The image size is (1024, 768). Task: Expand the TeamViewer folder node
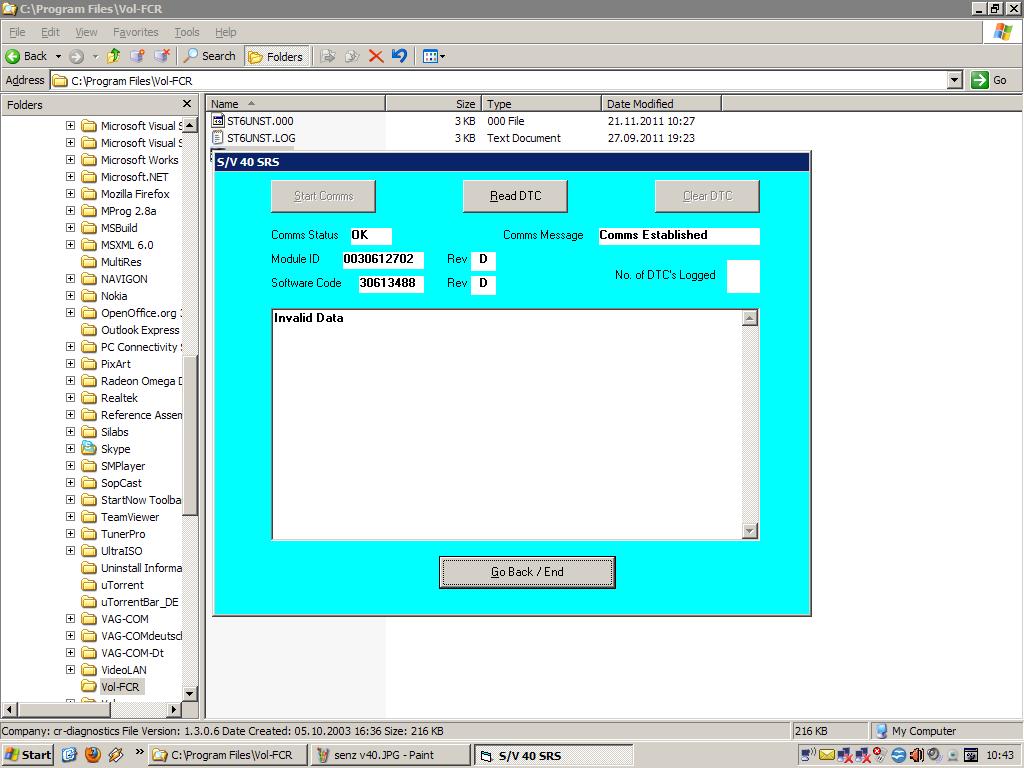point(71,517)
